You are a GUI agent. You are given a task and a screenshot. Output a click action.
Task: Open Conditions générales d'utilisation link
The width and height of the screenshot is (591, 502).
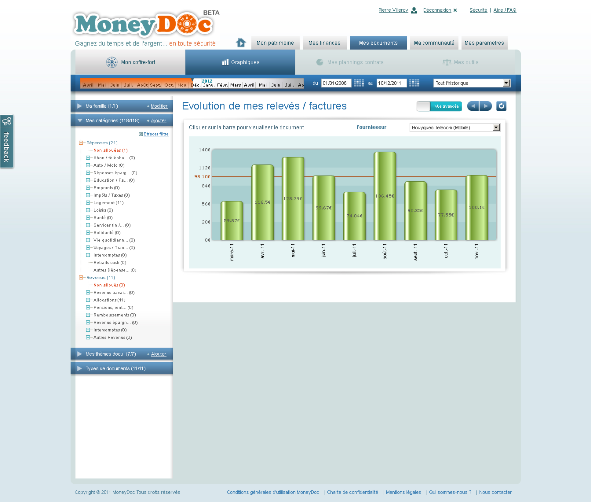point(273,492)
